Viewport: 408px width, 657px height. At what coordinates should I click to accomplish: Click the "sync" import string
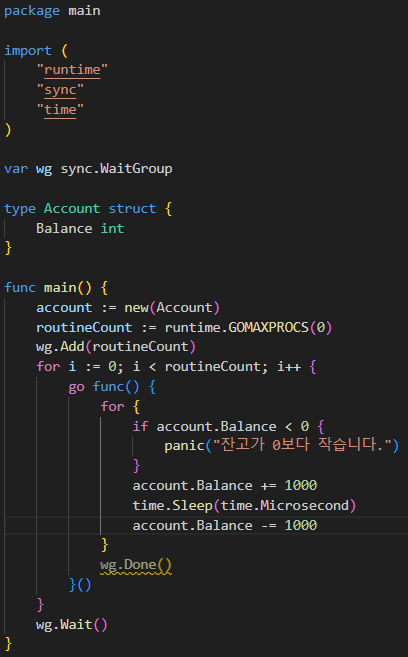coord(60,90)
